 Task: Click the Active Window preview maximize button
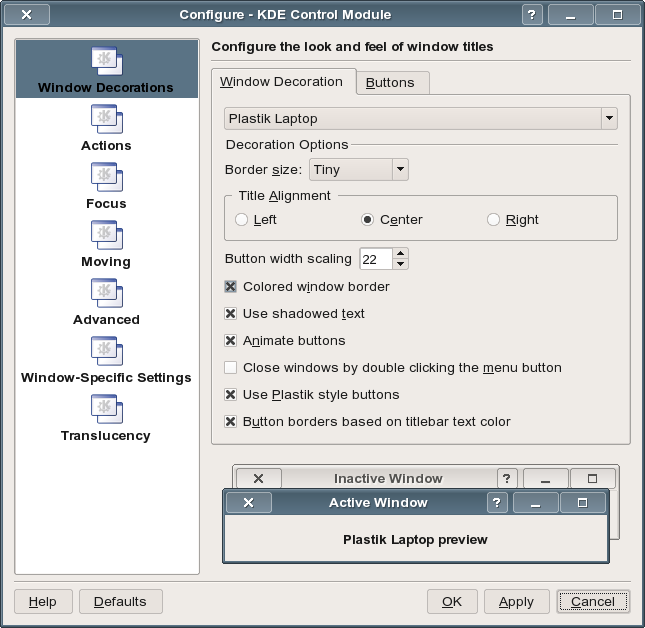pos(583,503)
